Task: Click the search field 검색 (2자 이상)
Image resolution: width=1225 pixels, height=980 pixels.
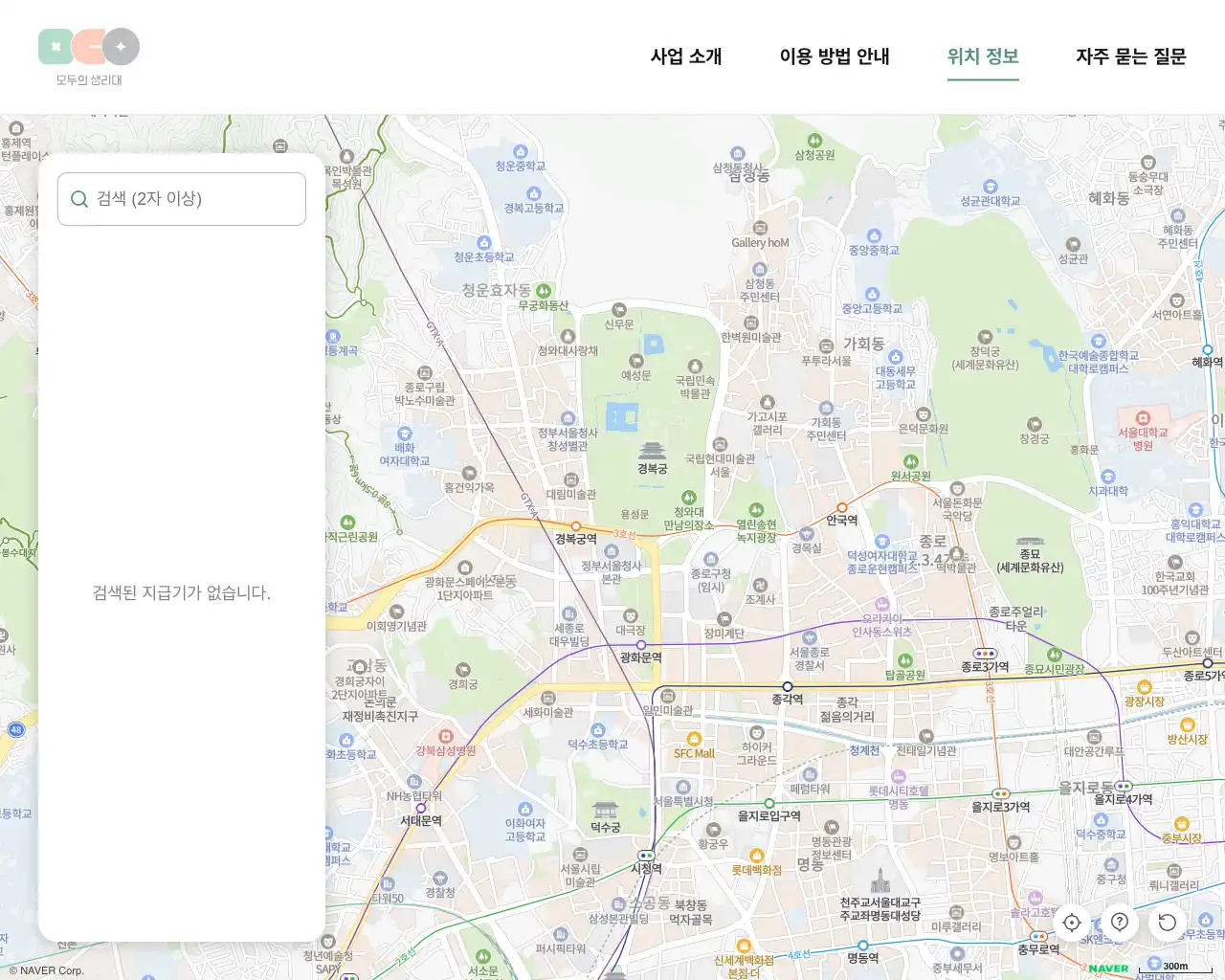Action: (182, 199)
